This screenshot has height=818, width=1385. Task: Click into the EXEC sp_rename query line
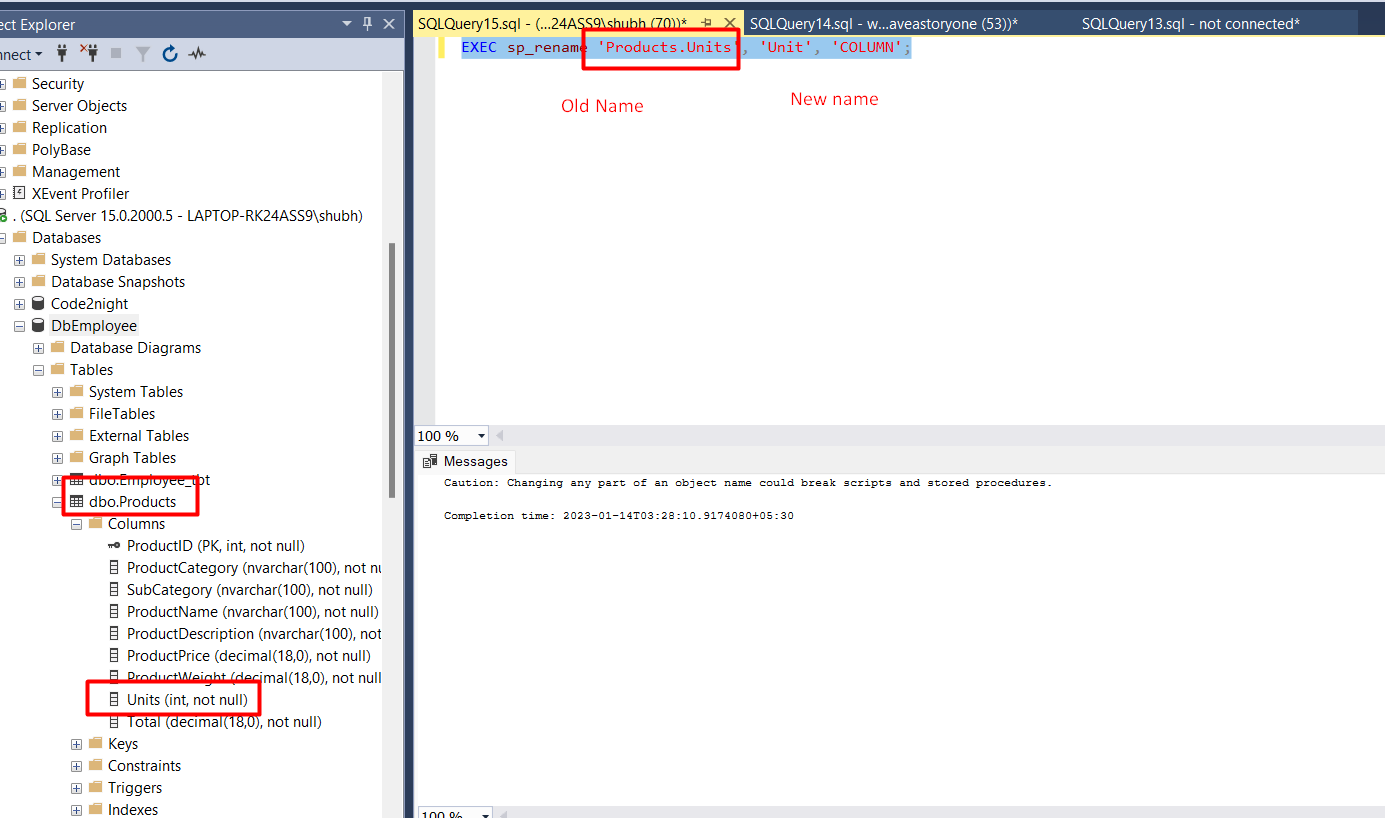[x=686, y=47]
